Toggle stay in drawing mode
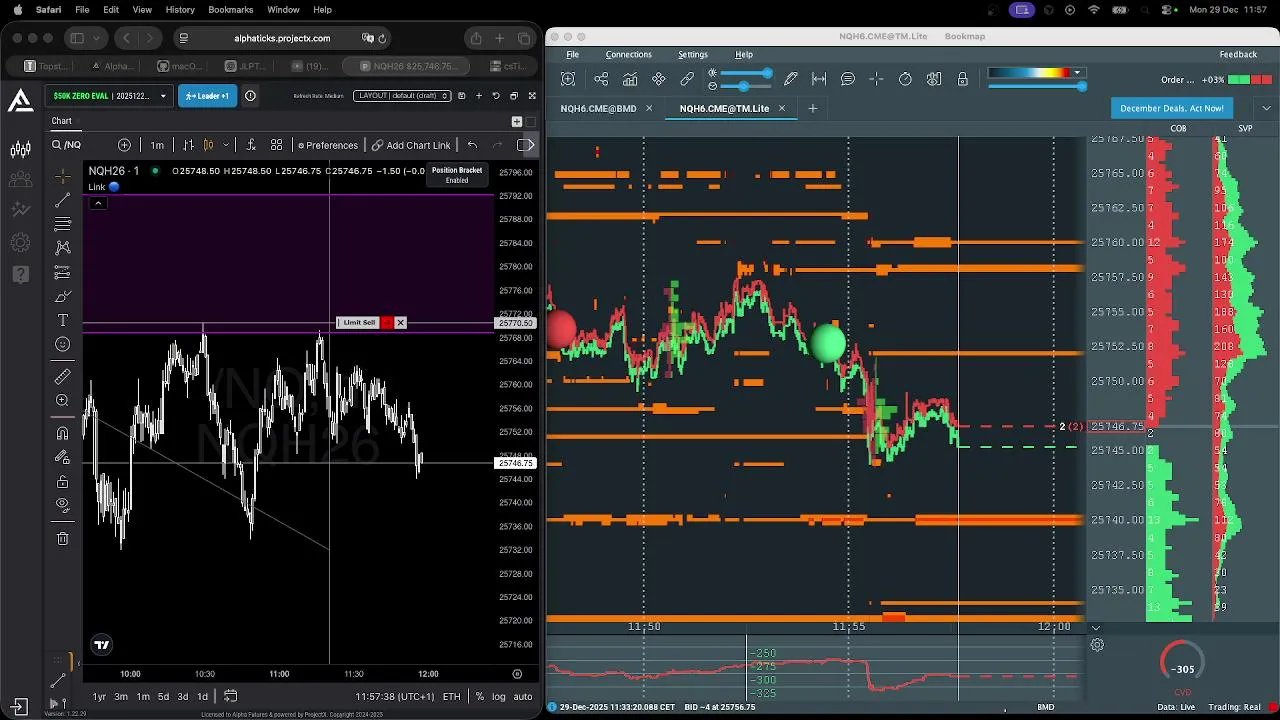 [62, 457]
